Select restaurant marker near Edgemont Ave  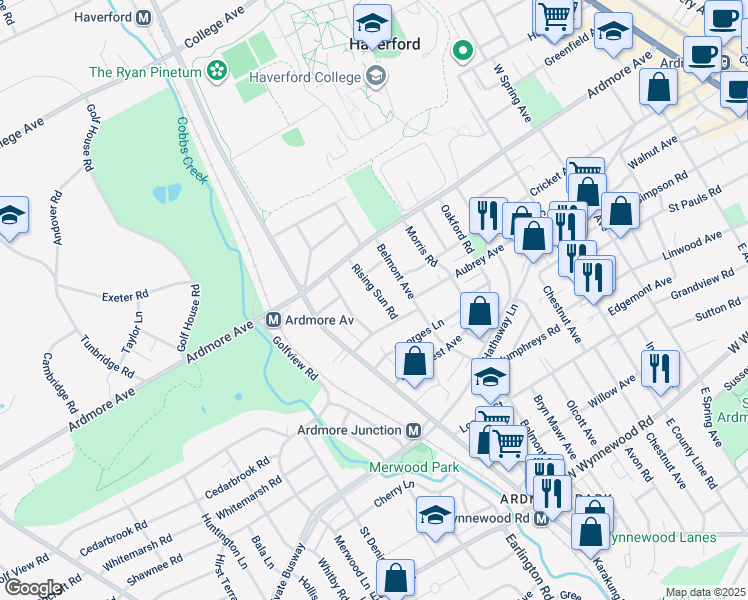593,279
